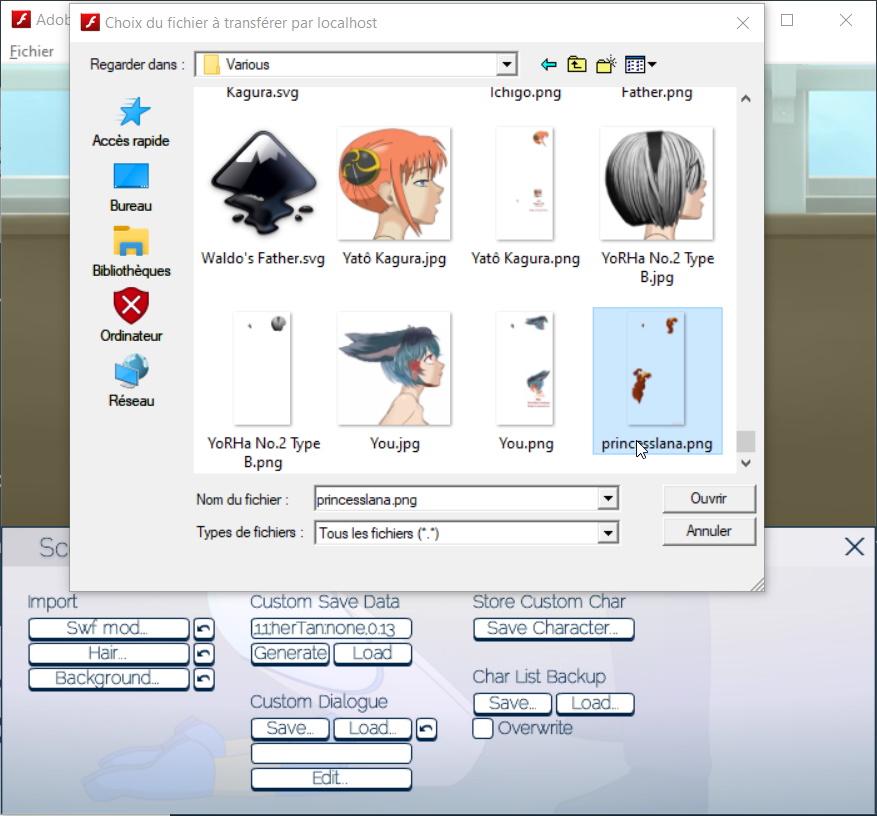Open Bibliothèques in sidebar

(x=131, y=252)
